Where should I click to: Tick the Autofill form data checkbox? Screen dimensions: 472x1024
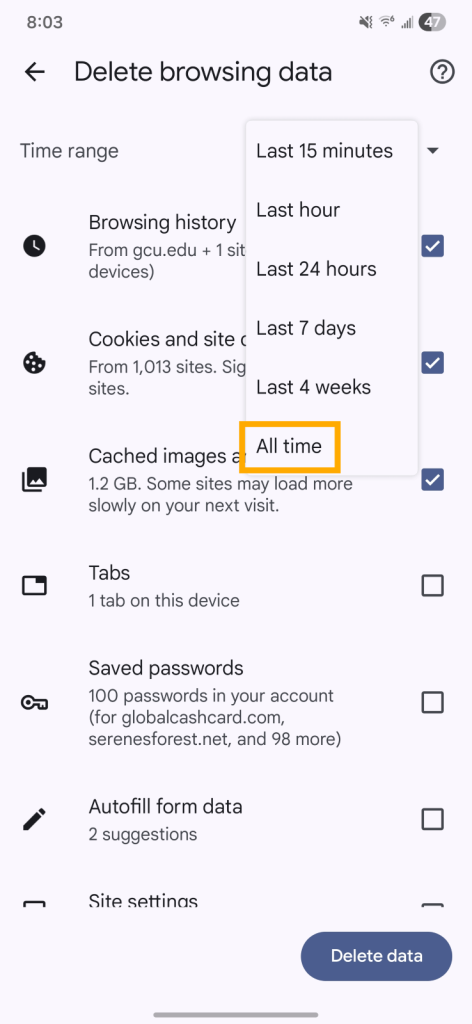[x=432, y=819]
